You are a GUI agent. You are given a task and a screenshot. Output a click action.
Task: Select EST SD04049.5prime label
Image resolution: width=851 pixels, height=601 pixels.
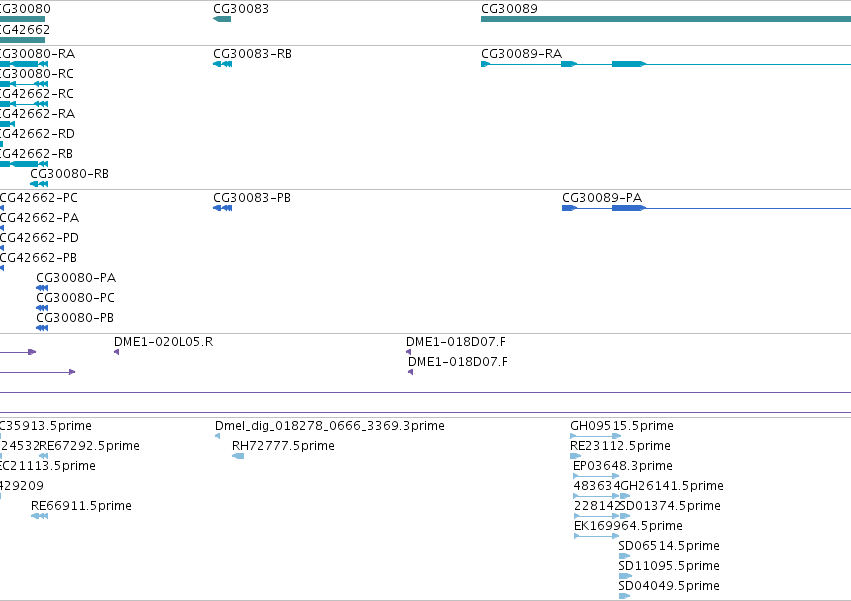pos(669,586)
